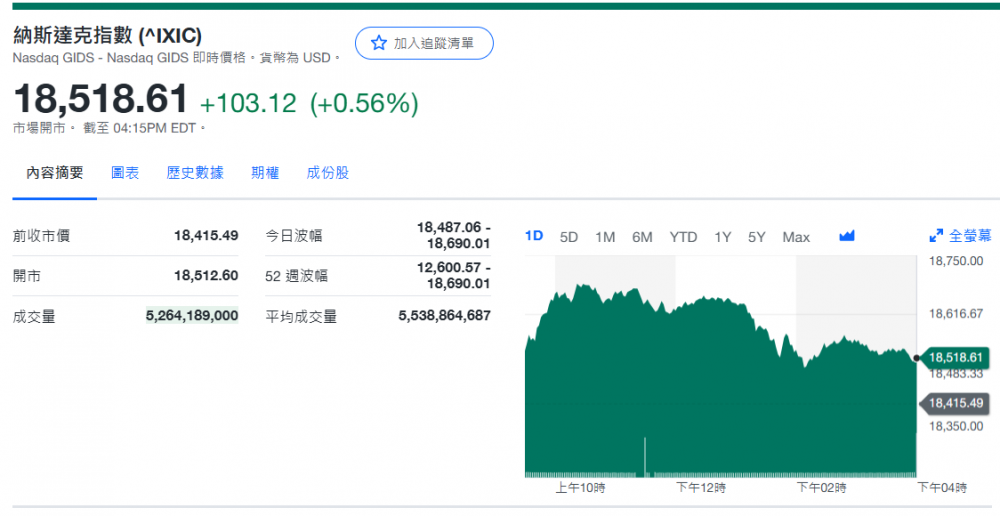Select the 1D chart range
The image size is (1000, 516).
click(x=534, y=237)
